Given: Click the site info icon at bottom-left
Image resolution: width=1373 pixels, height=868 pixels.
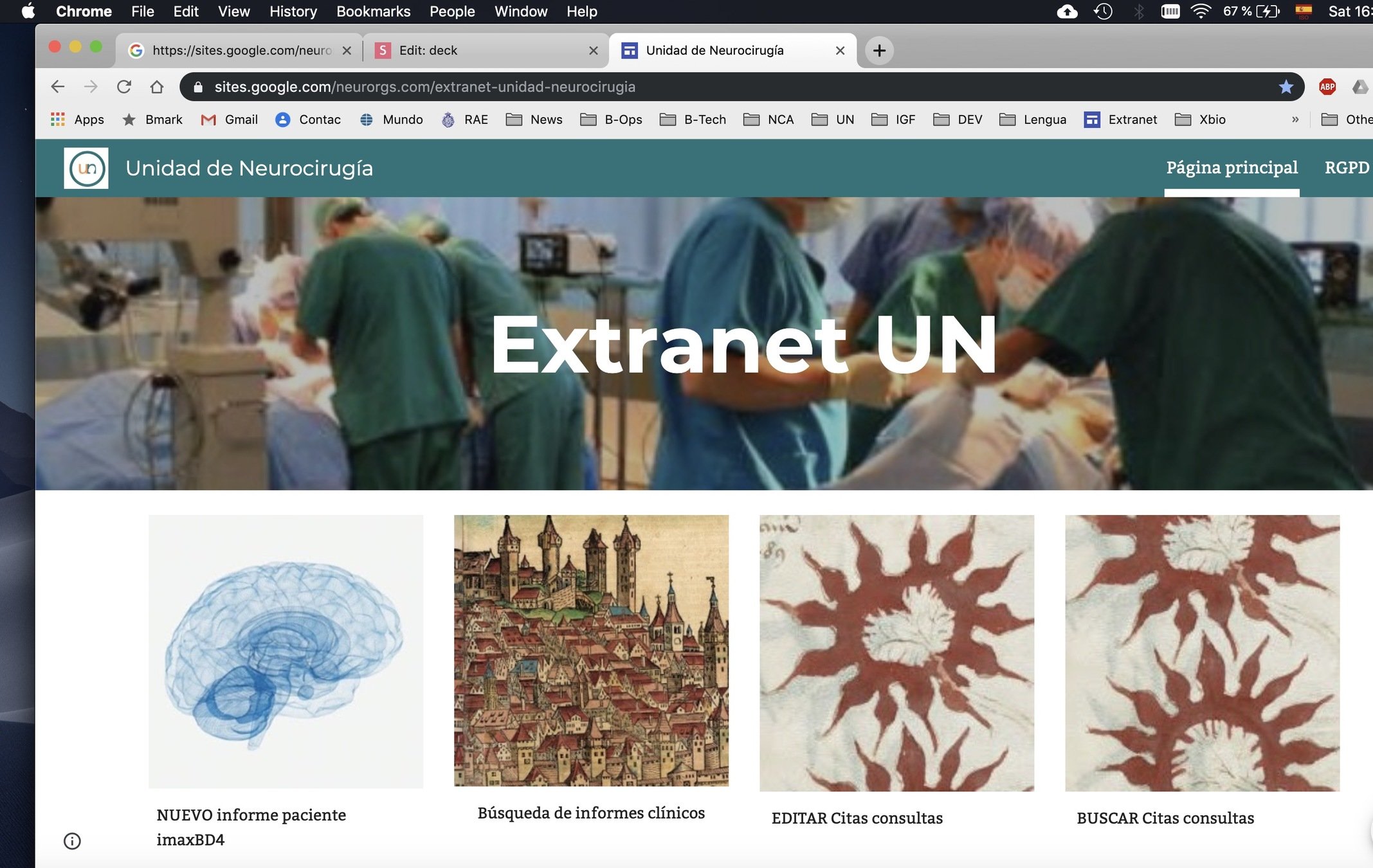Looking at the screenshot, I should pyautogui.click(x=72, y=841).
